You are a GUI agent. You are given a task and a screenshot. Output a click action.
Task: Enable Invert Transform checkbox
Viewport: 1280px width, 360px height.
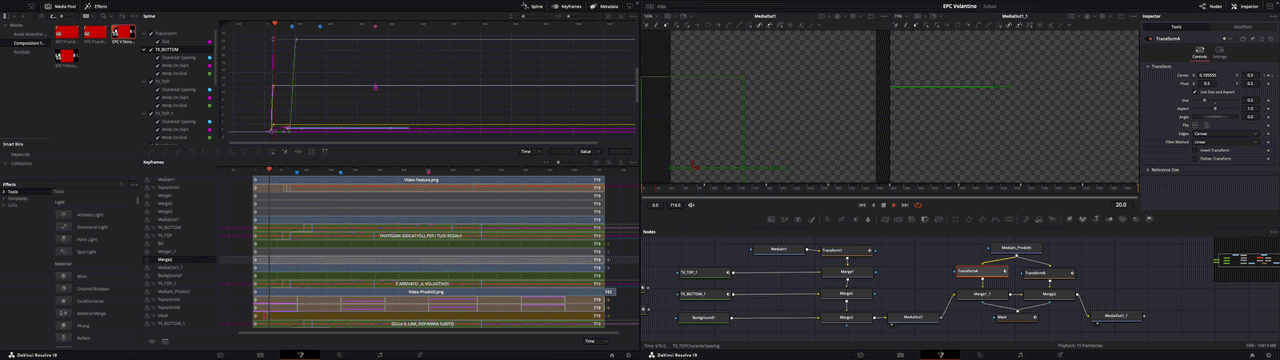click(1194, 150)
